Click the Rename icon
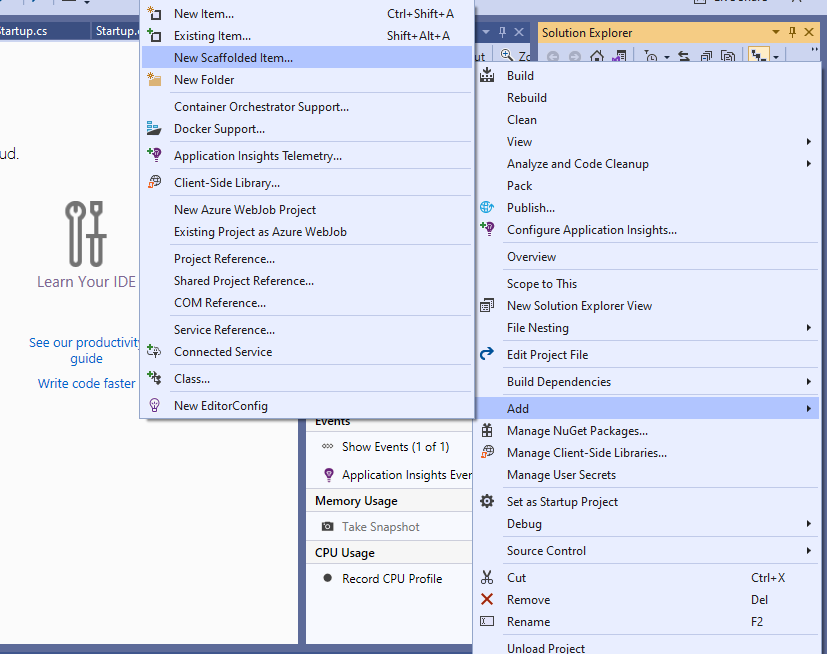This screenshot has width=827, height=654. pos(487,621)
